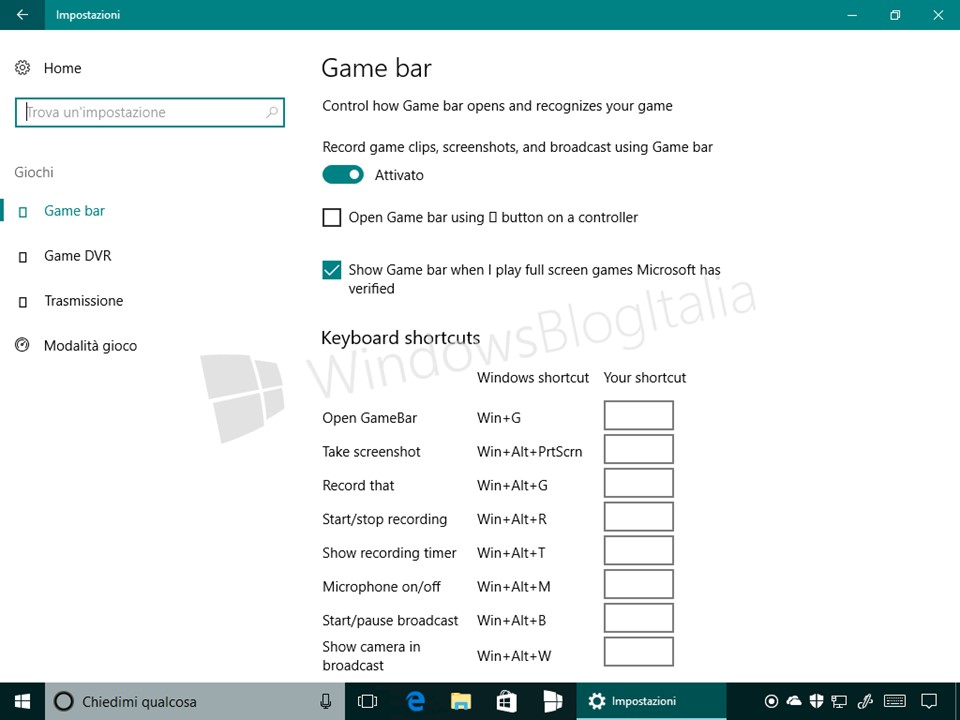Open Home settings via the gear icon
The image size is (960, 720).
[x=23, y=68]
